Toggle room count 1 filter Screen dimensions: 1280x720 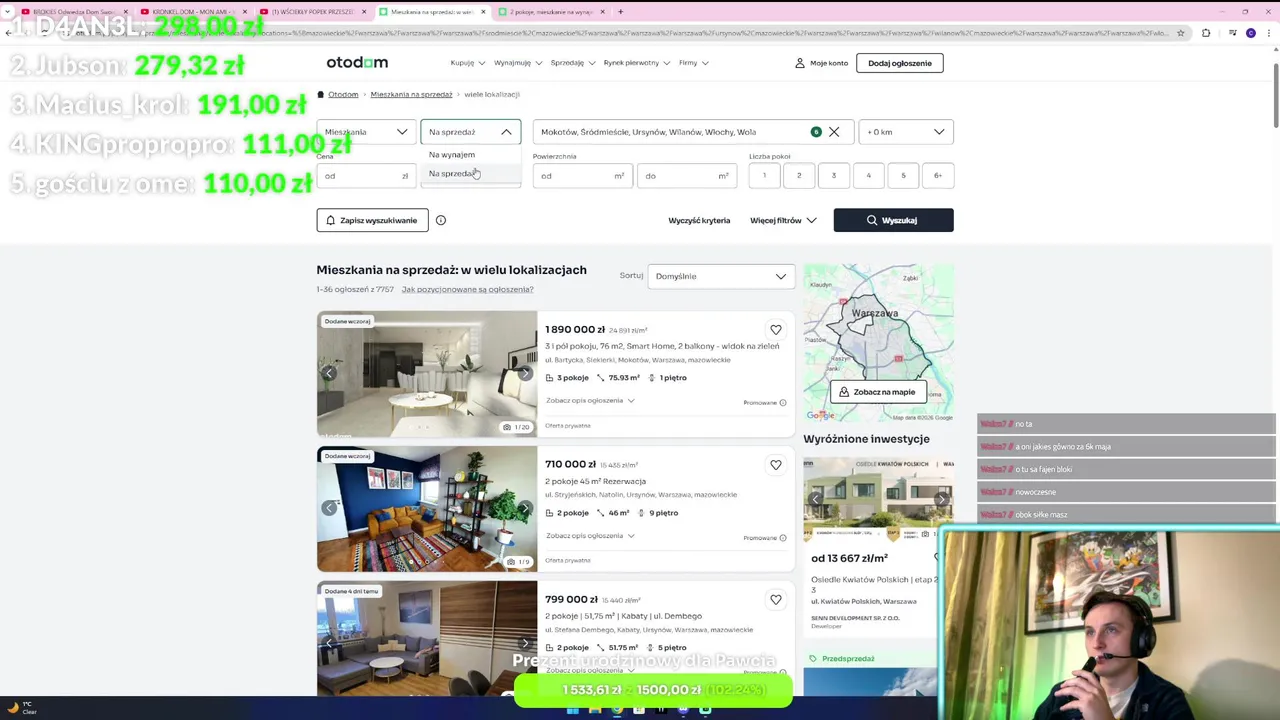[764, 176]
